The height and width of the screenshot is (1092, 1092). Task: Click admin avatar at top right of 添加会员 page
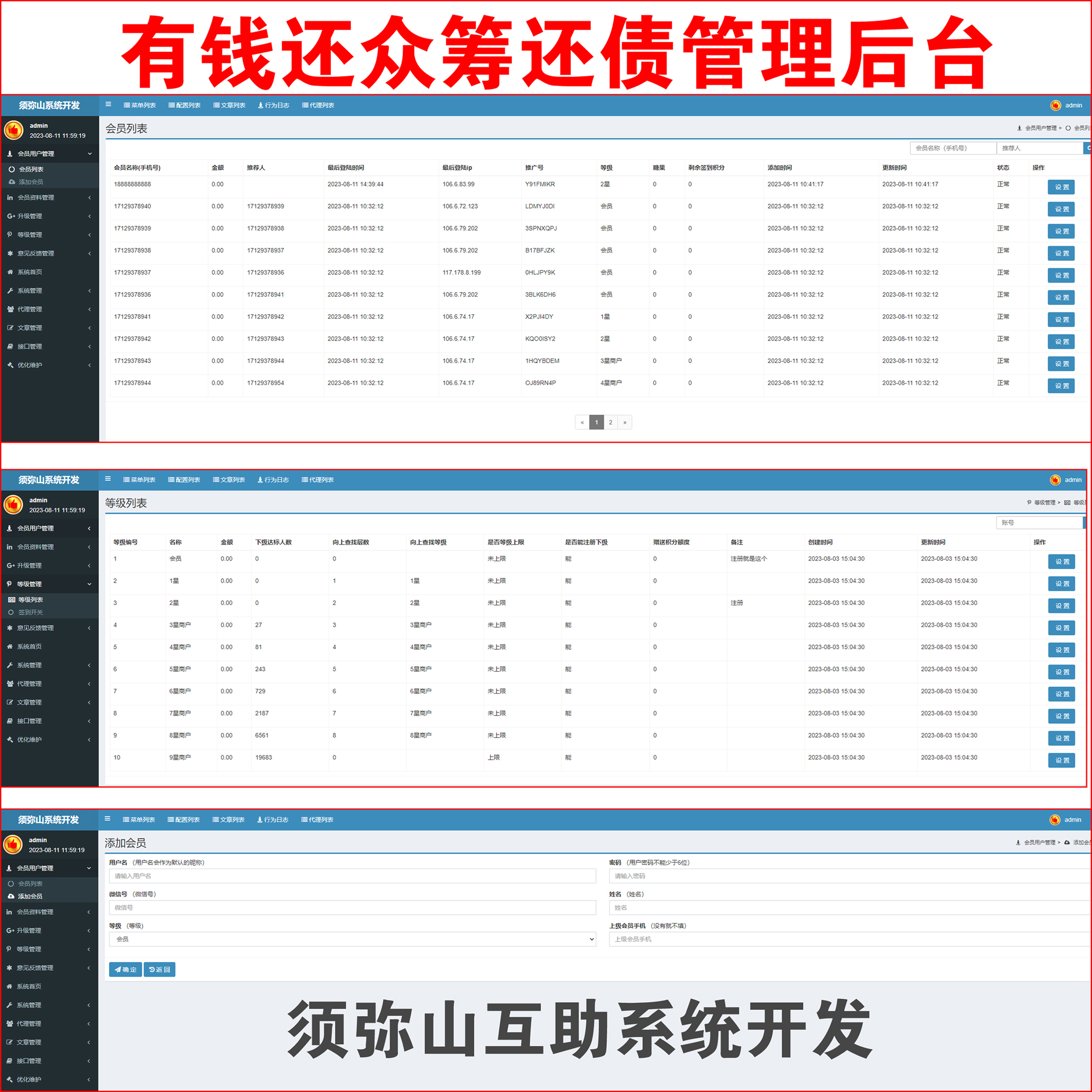1055,819
